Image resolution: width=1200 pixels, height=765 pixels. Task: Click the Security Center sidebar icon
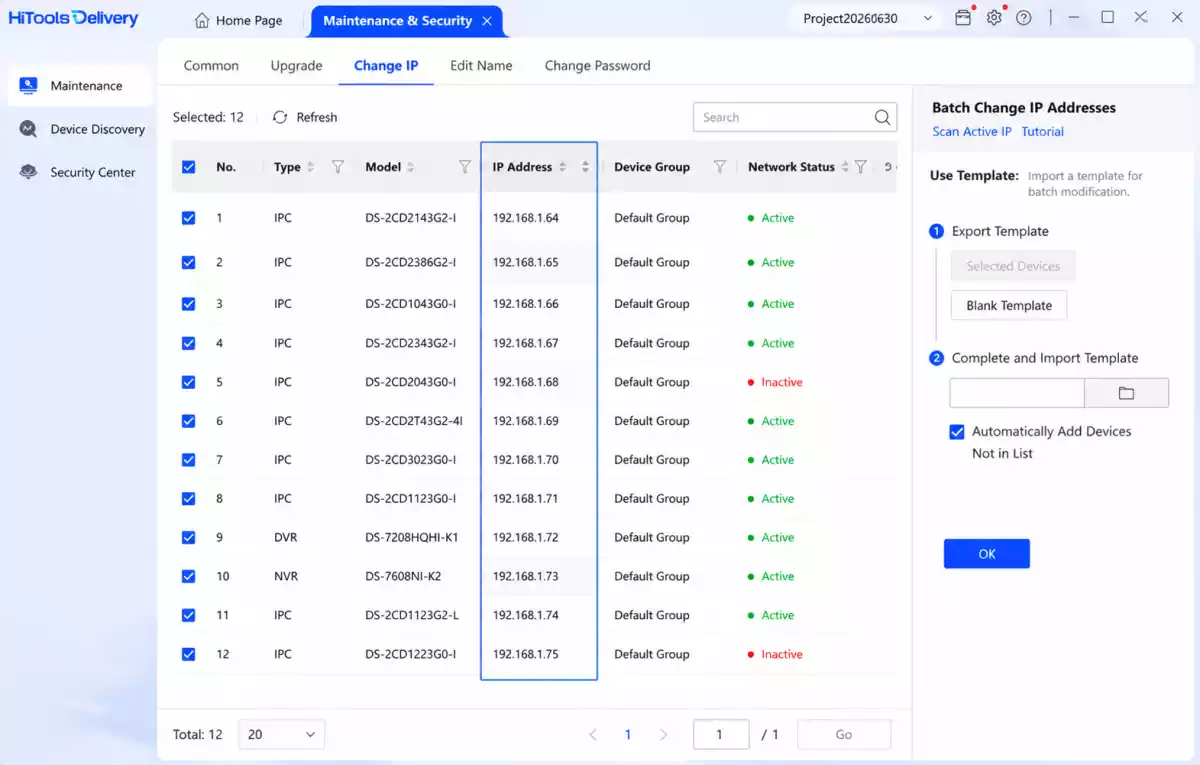[x=29, y=172]
